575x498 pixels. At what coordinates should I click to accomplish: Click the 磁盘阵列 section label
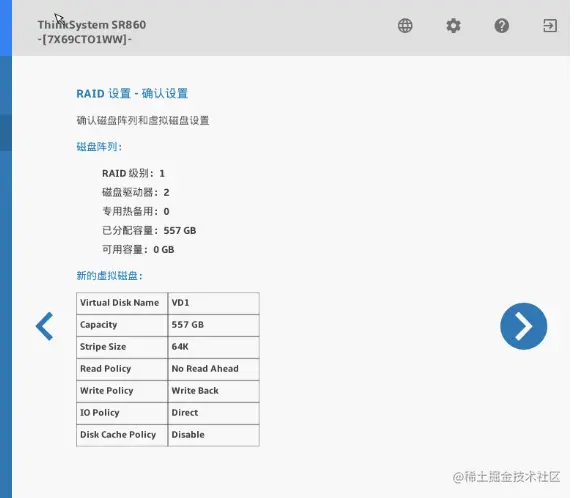point(99,147)
